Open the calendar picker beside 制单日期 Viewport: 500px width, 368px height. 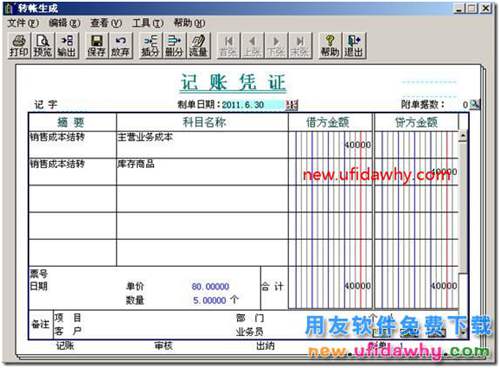(x=292, y=105)
